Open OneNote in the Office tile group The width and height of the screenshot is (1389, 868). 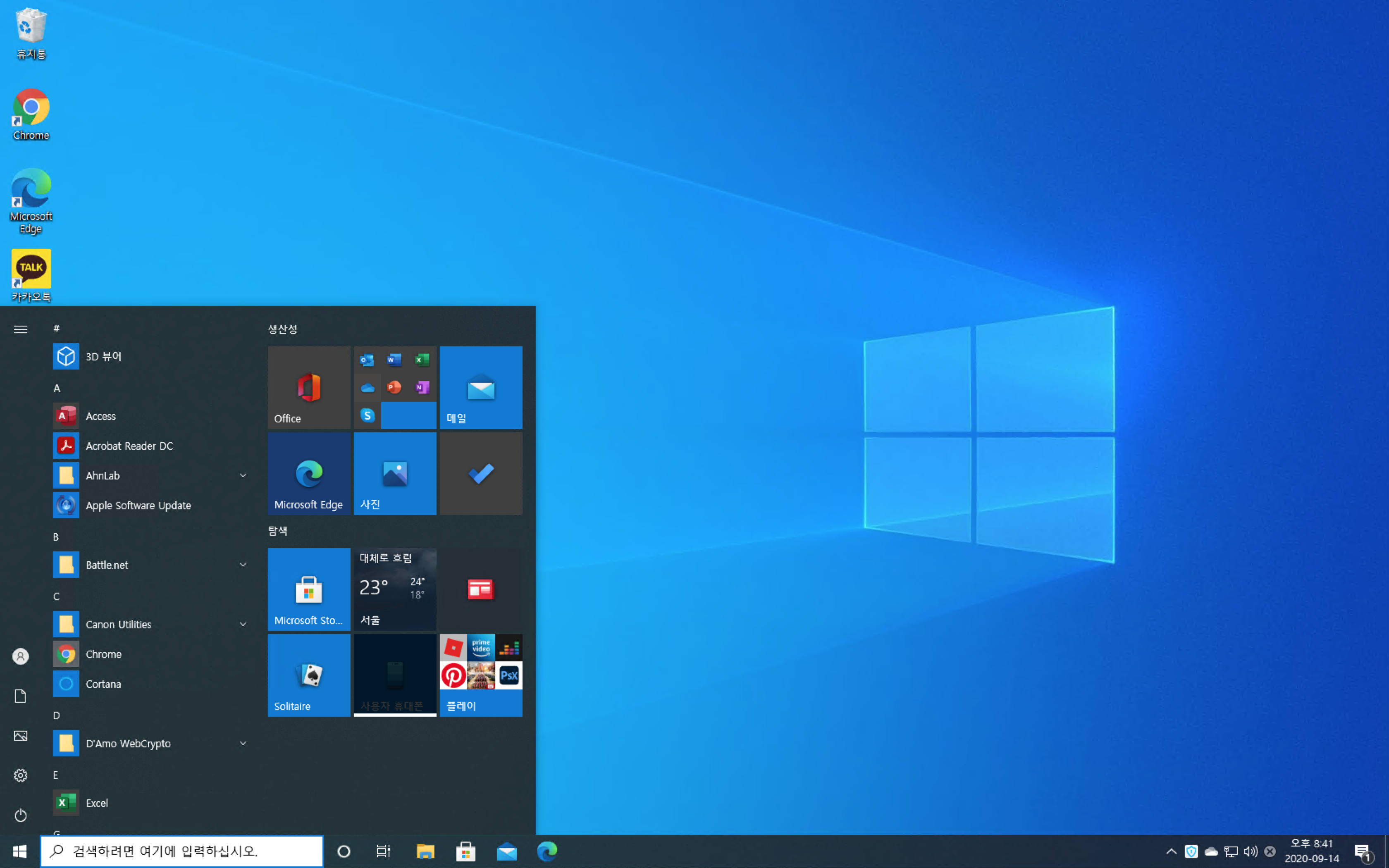[422, 388]
